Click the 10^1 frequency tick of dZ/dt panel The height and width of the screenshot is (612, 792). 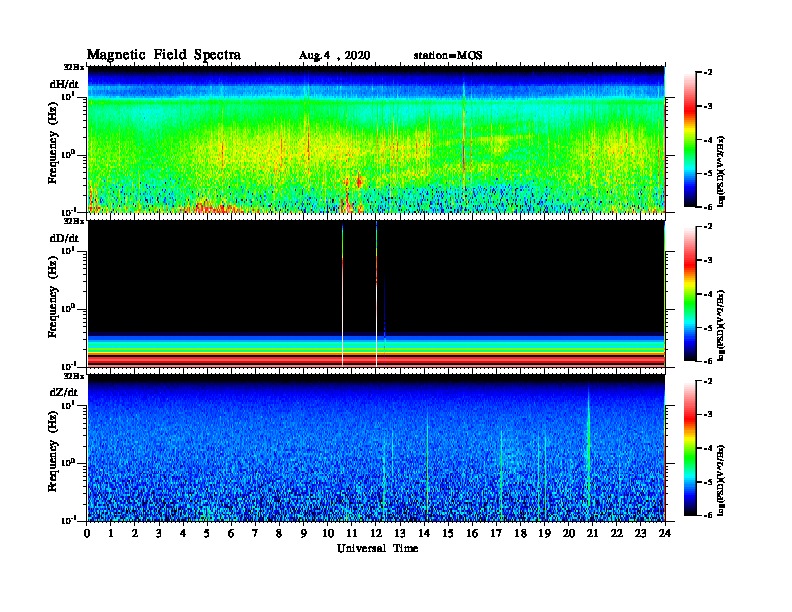[x=68, y=405]
